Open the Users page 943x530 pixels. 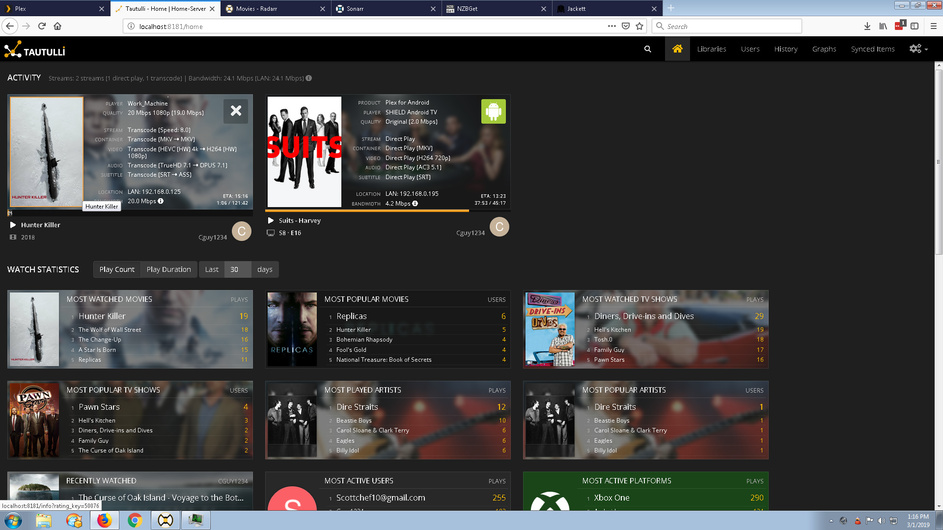[x=750, y=49]
